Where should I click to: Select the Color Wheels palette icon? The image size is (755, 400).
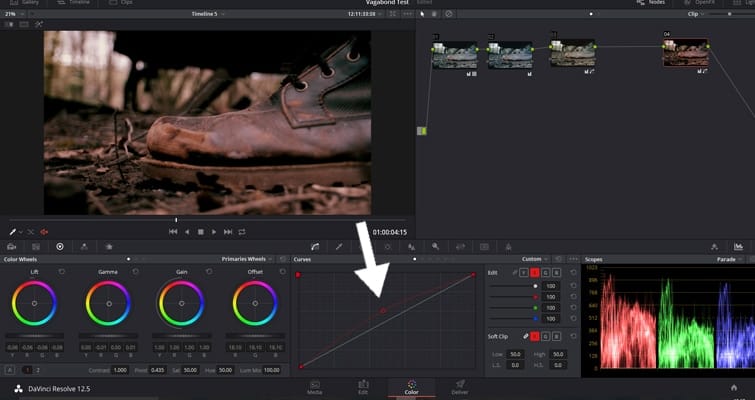pyautogui.click(x=59, y=246)
